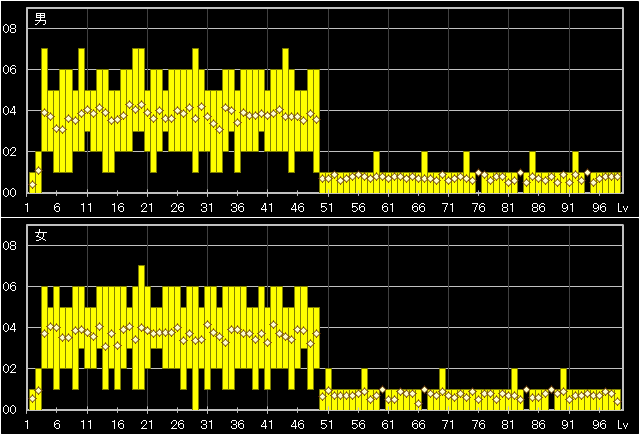The width and height of the screenshot is (640, 435).
Task: Pick the 02 y-axis value on the 女 chart
Action: [9, 369]
